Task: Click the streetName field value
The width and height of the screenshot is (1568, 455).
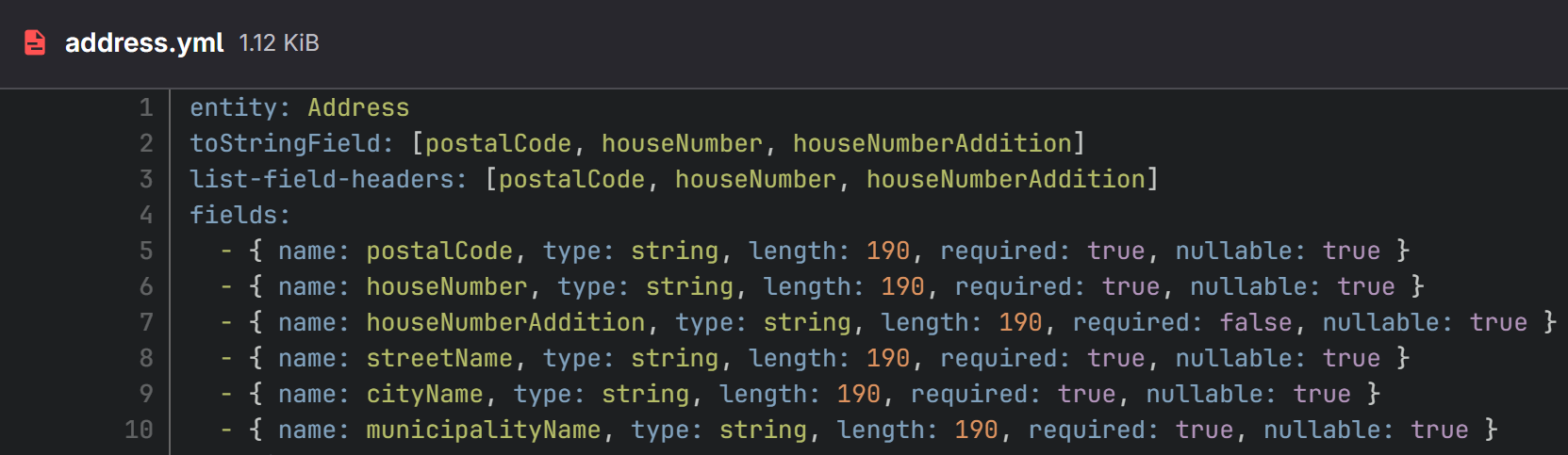Action: (439, 358)
